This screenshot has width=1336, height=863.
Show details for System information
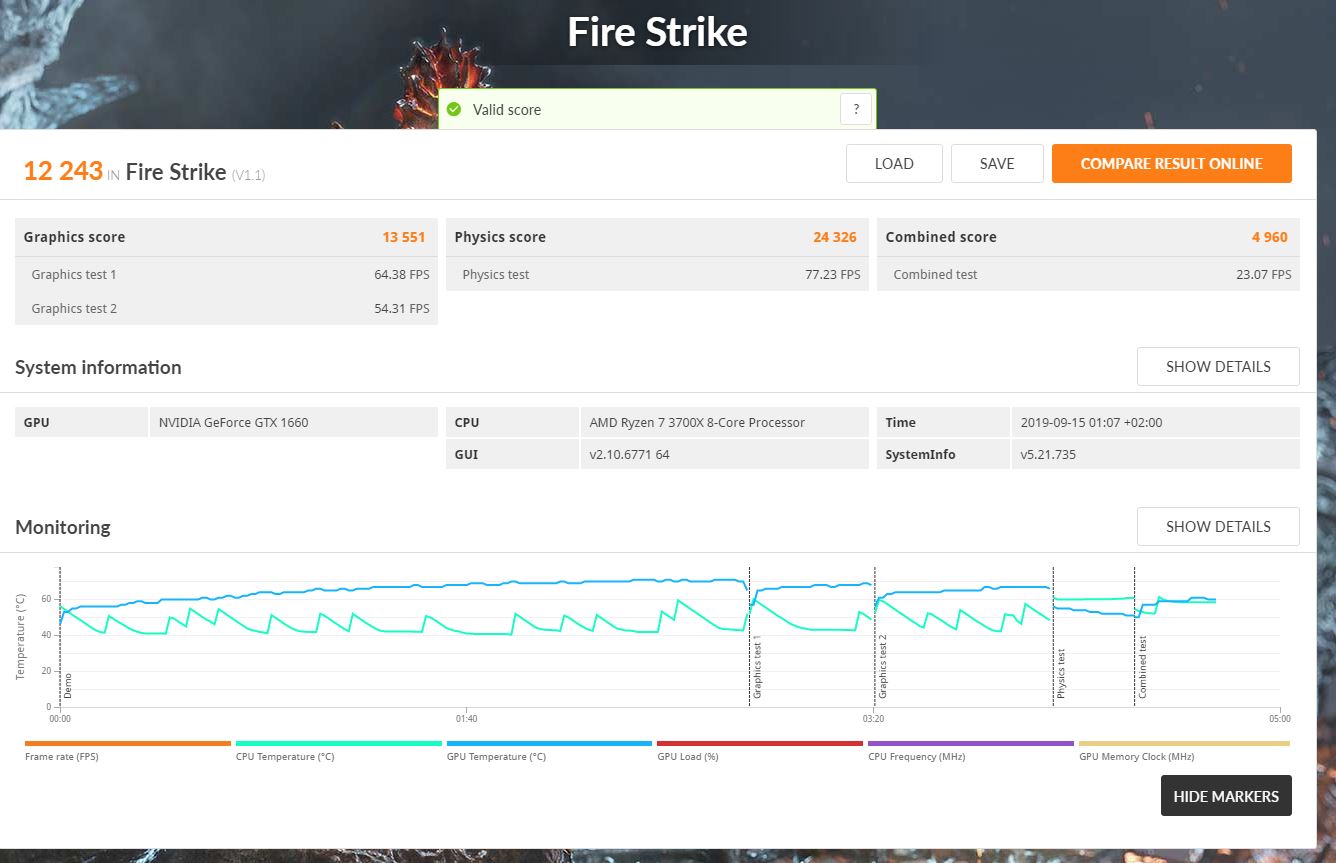click(1218, 367)
